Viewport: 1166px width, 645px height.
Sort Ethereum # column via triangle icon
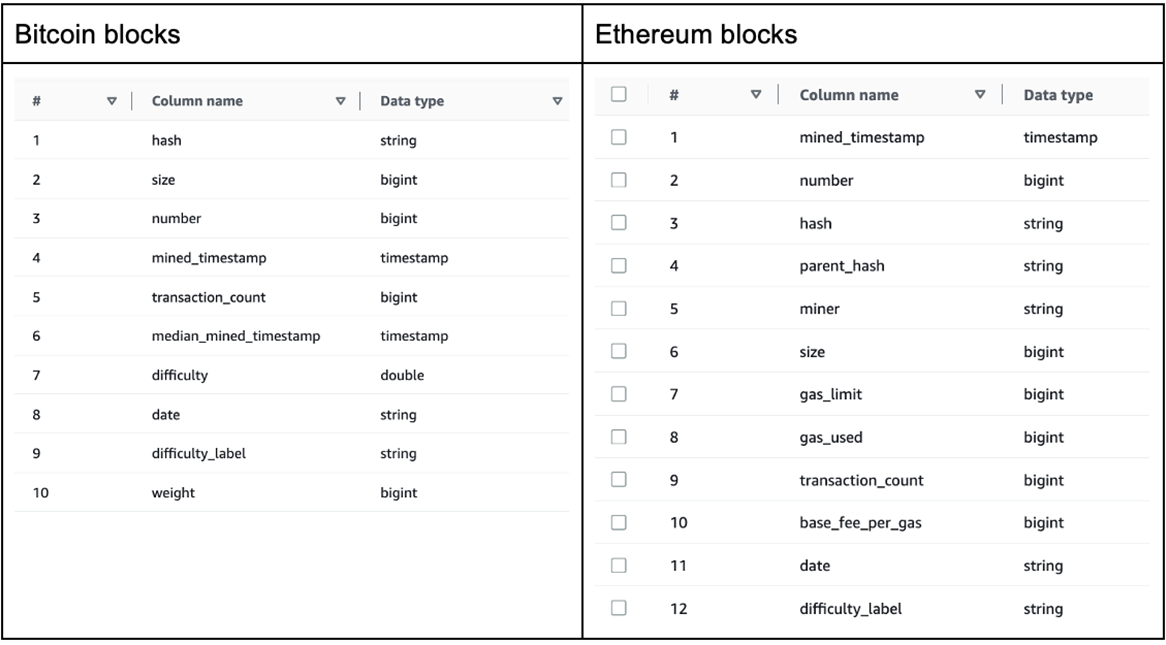(x=756, y=94)
